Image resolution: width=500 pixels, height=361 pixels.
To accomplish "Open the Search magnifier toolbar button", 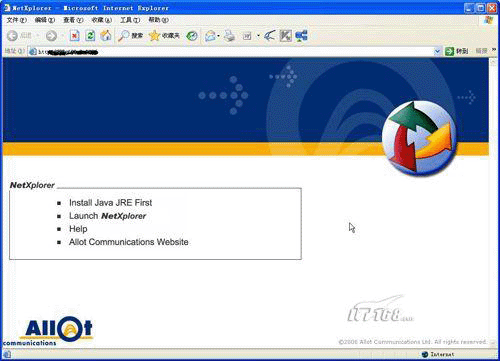I will [130, 36].
